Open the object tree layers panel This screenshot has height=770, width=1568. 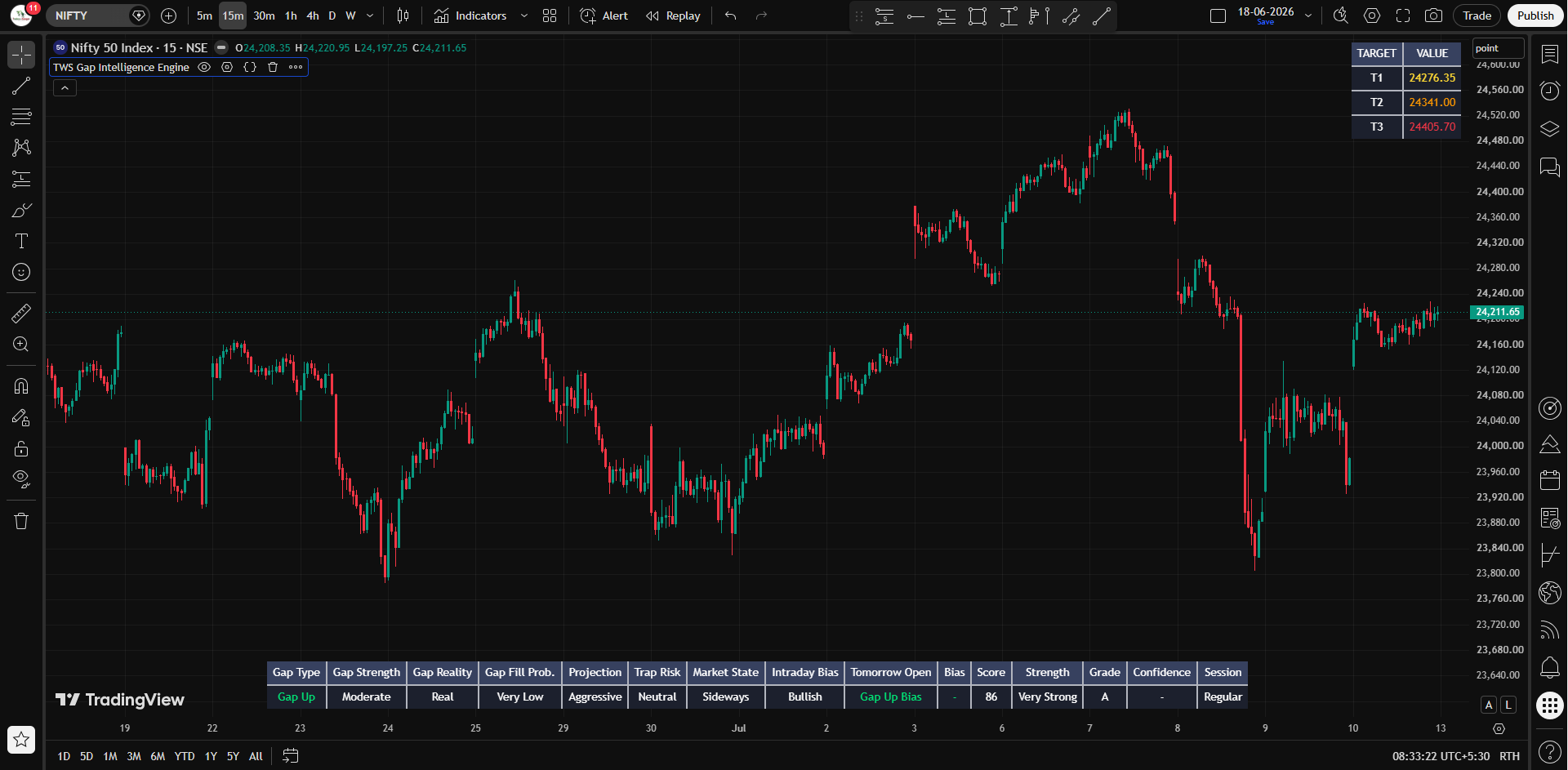tap(1550, 129)
